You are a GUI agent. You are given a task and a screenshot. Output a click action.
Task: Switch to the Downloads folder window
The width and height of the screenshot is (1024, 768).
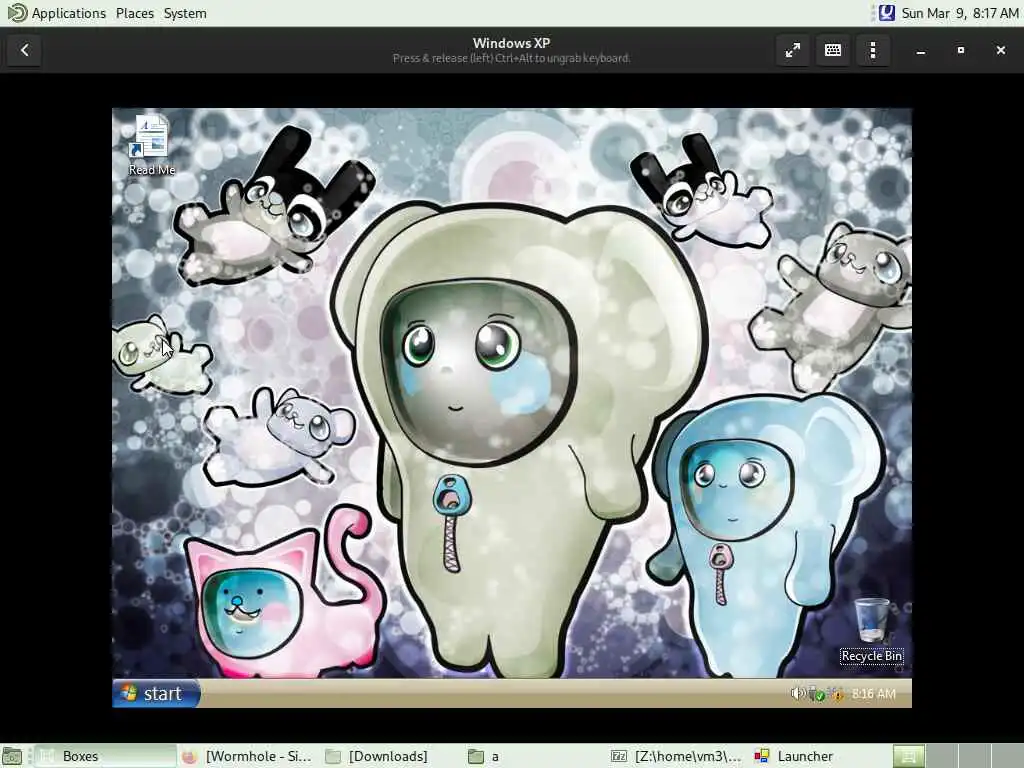[392, 756]
